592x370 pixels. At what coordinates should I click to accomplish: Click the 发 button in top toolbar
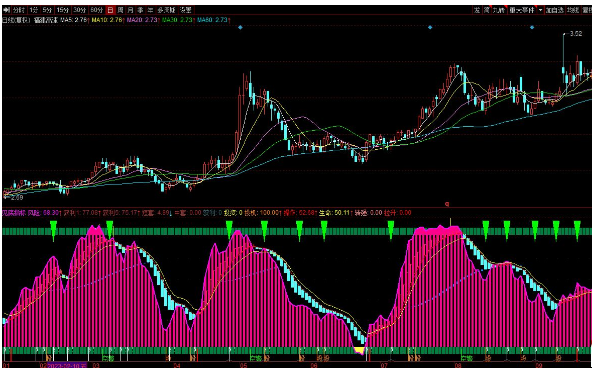point(477,10)
